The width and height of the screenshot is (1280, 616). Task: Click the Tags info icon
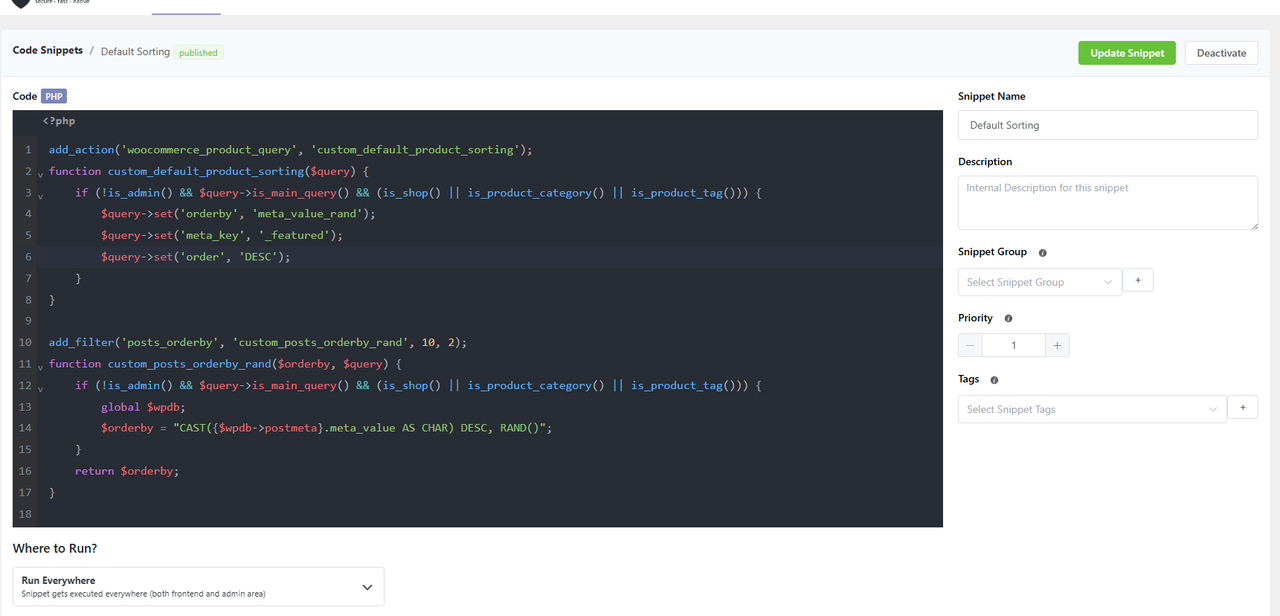[994, 380]
